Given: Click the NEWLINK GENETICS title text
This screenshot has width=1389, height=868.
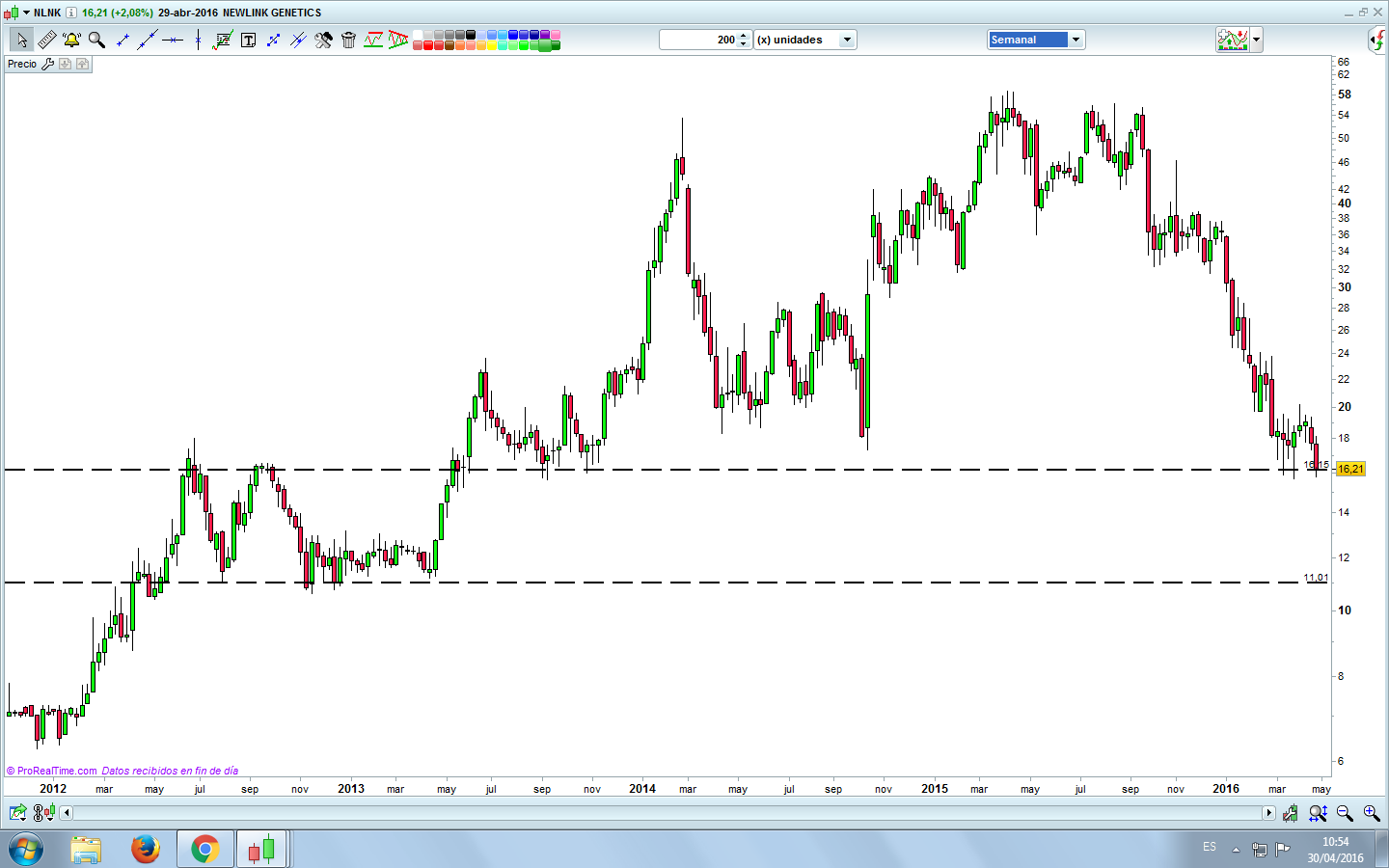Looking at the screenshot, I should coord(272,13).
